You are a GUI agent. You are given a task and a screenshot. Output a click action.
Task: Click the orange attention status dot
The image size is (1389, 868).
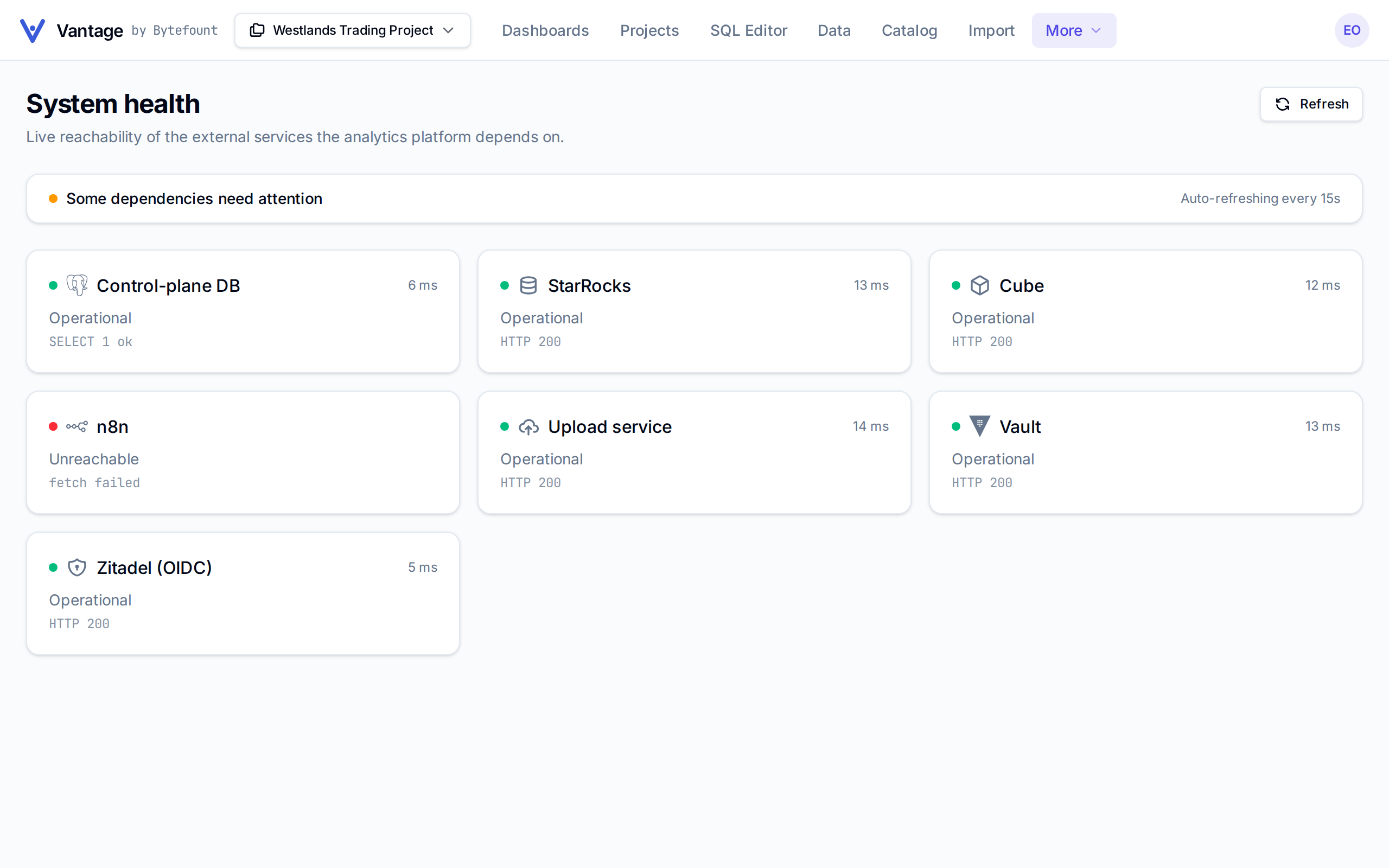[53, 199]
